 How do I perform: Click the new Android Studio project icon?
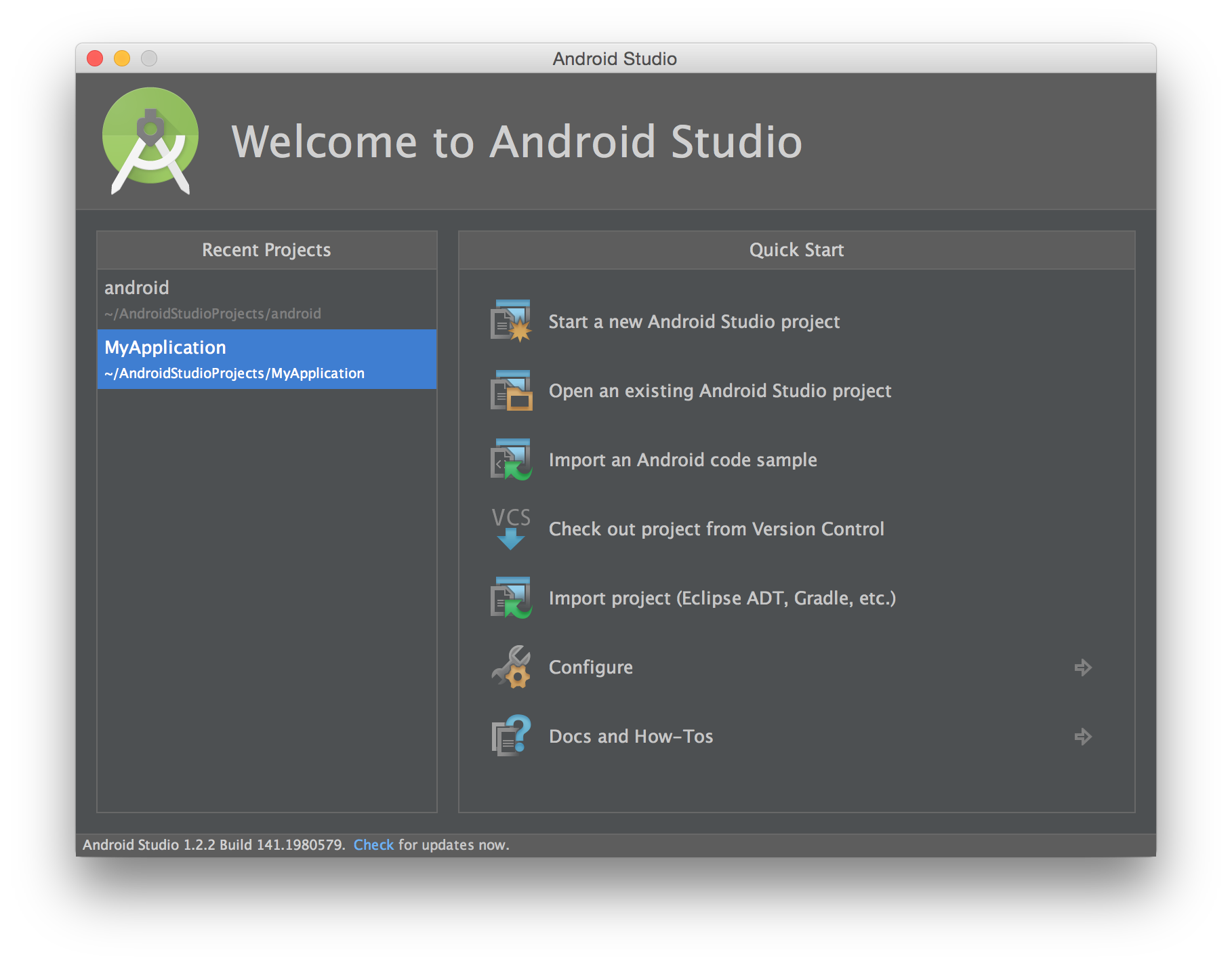(x=511, y=321)
